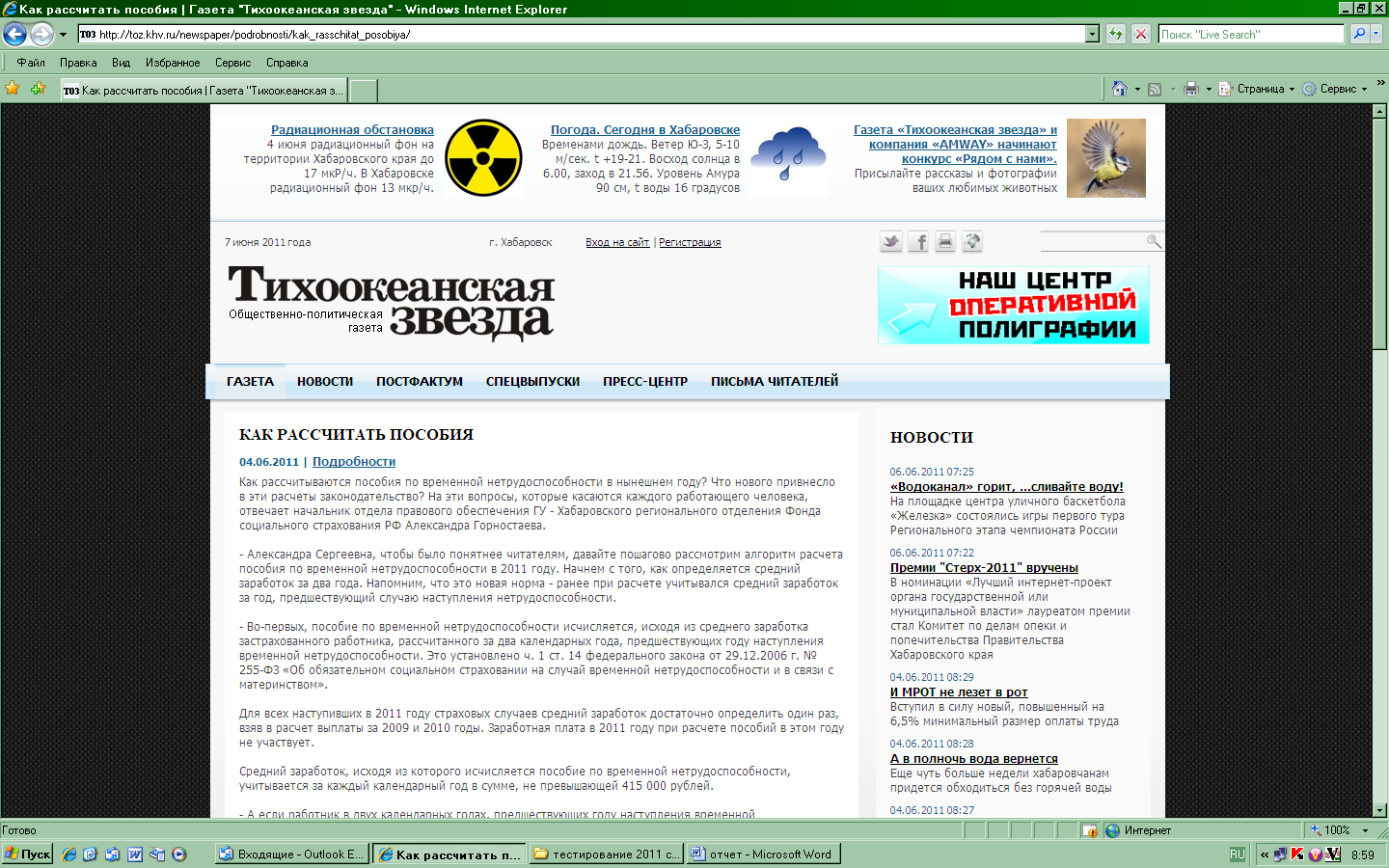Open the Файл menu
Screen dimensions: 1389x868
[x=31, y=63]
